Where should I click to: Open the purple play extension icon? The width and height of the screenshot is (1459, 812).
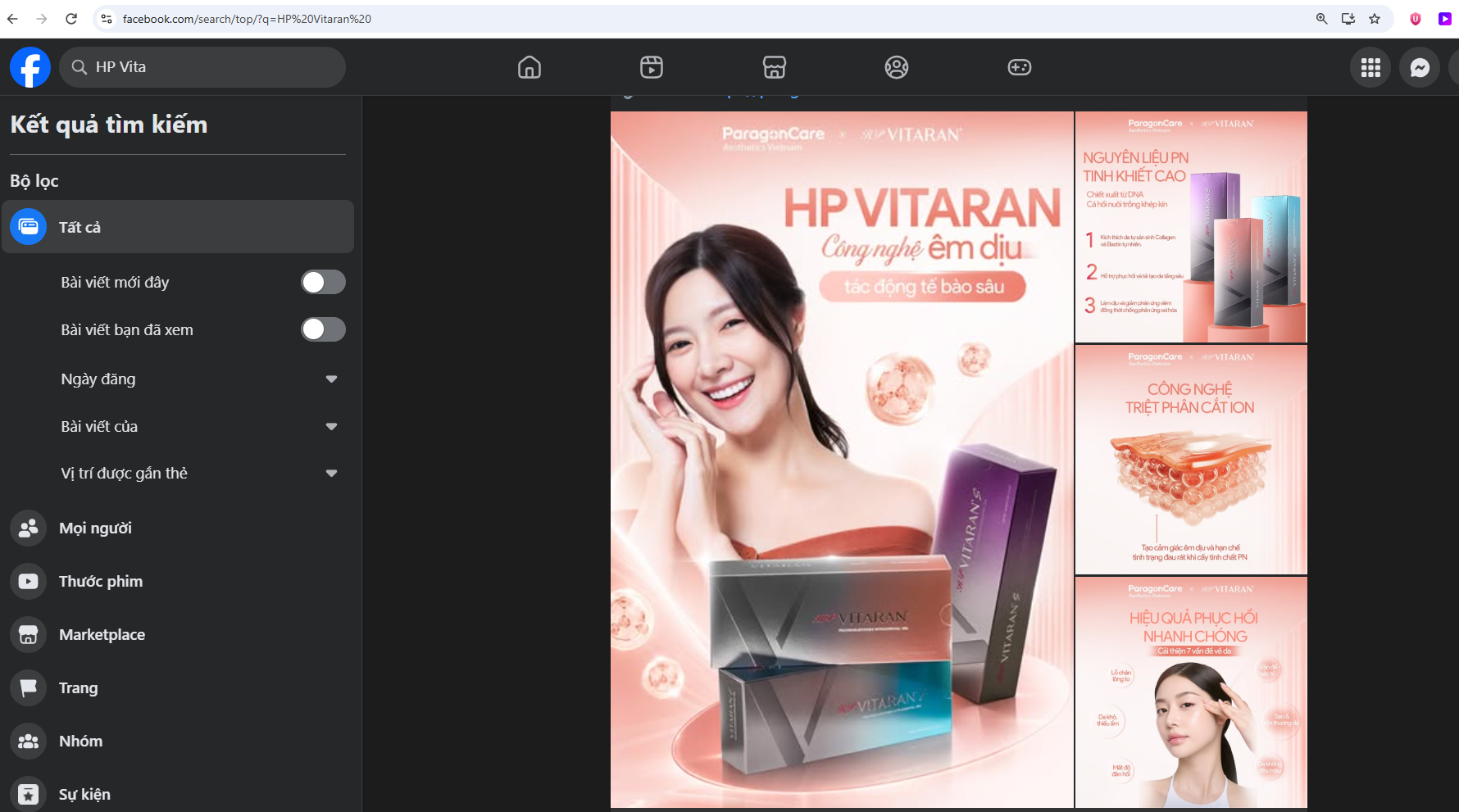1445,19
